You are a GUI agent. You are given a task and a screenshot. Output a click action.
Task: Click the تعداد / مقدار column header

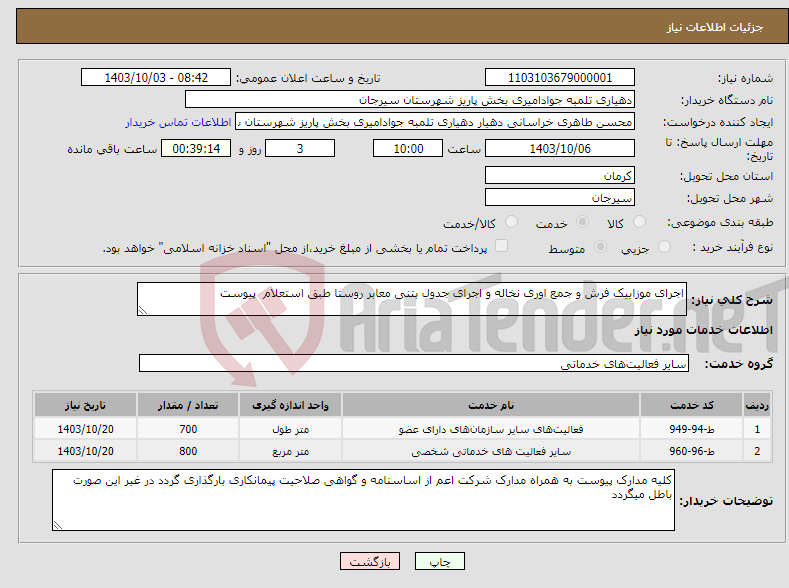[x=188, y=405]
